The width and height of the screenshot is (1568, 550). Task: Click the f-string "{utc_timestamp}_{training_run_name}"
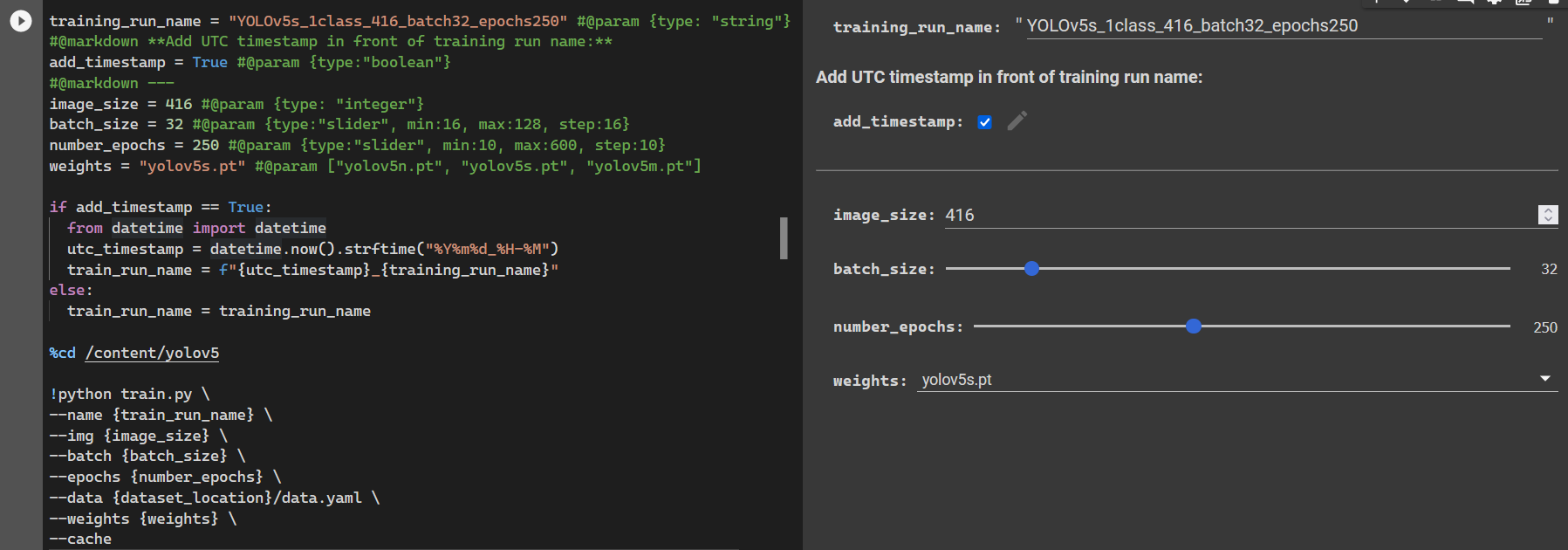pos(388,270)
